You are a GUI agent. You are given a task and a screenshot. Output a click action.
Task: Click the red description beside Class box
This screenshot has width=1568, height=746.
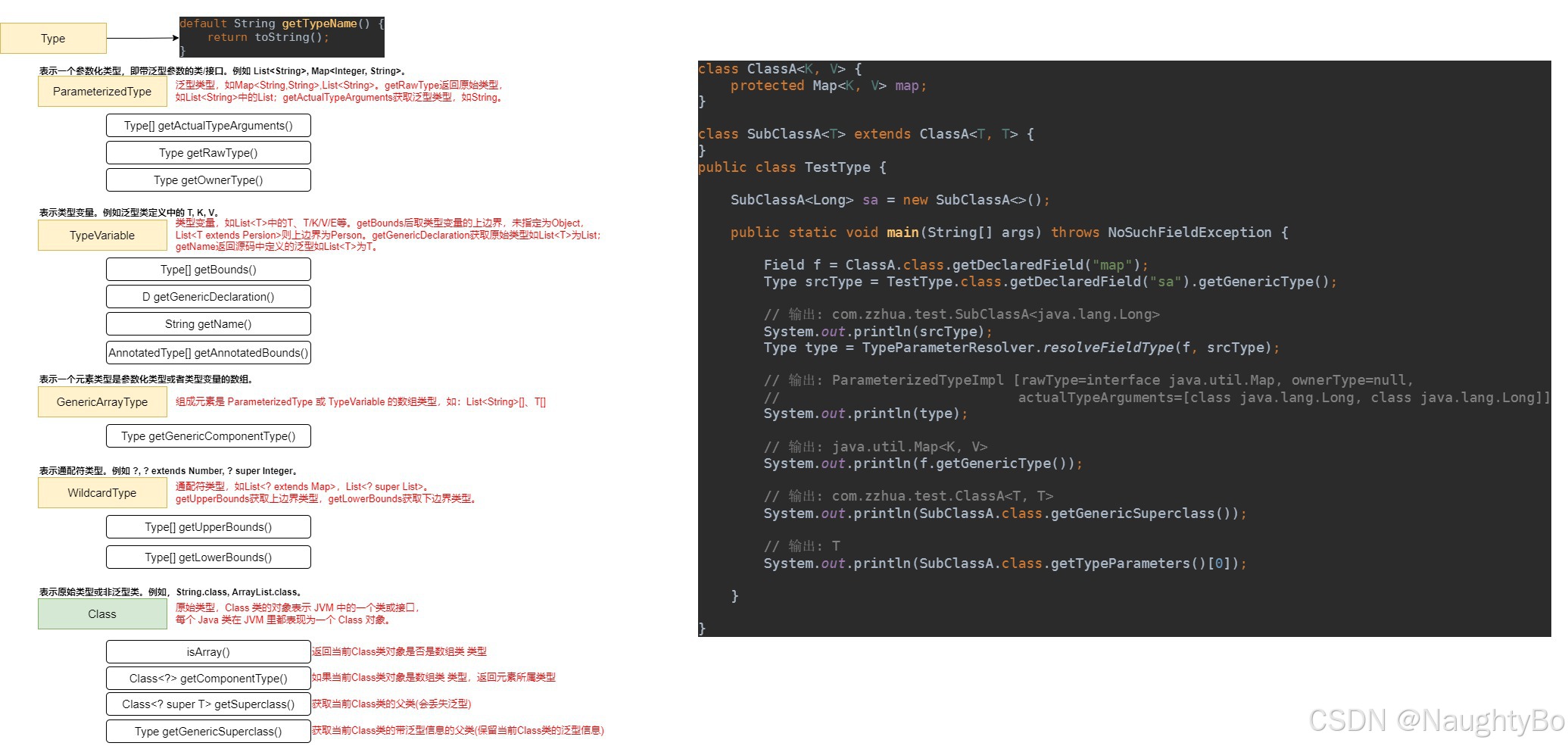[298, 613]
